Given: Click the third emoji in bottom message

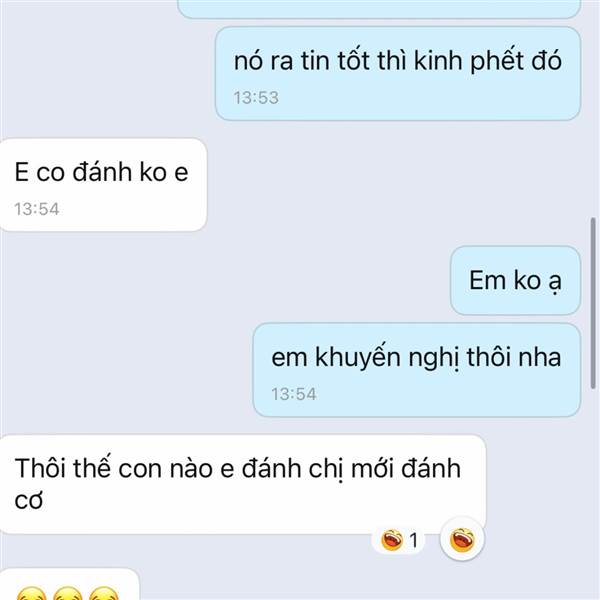Looking at the screenshot, I should coord(104,594).
